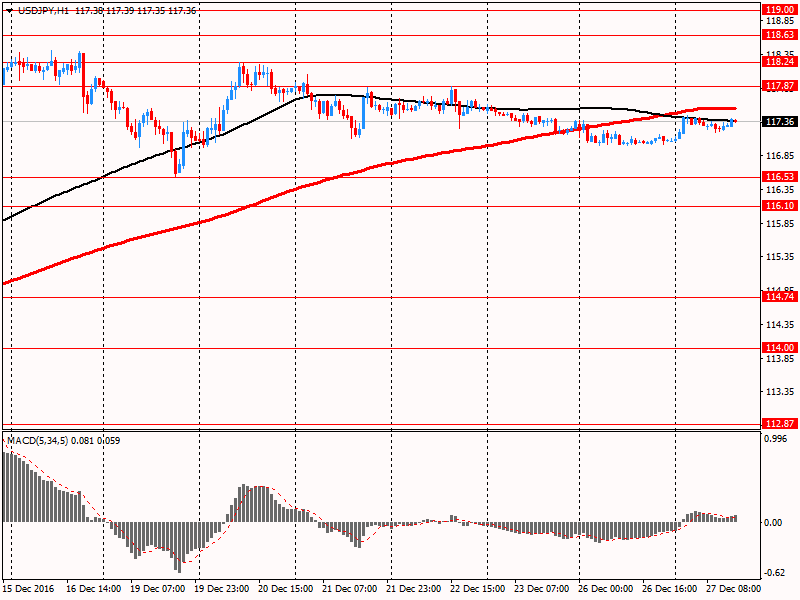This screenshot has height=600, width=800.
Task: Select the 119.00 red price label
Action: [x=778, y=9]
